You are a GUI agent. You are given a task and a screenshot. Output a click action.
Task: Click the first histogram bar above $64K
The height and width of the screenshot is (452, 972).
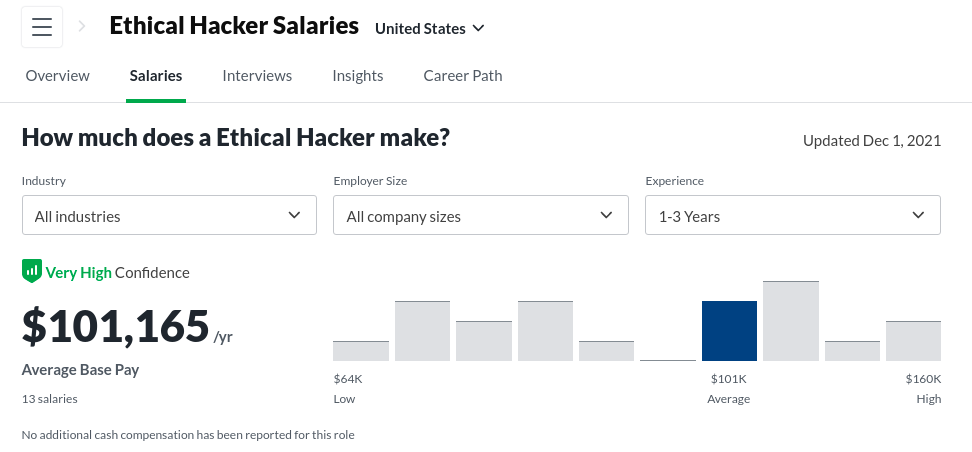coord(360,350)
